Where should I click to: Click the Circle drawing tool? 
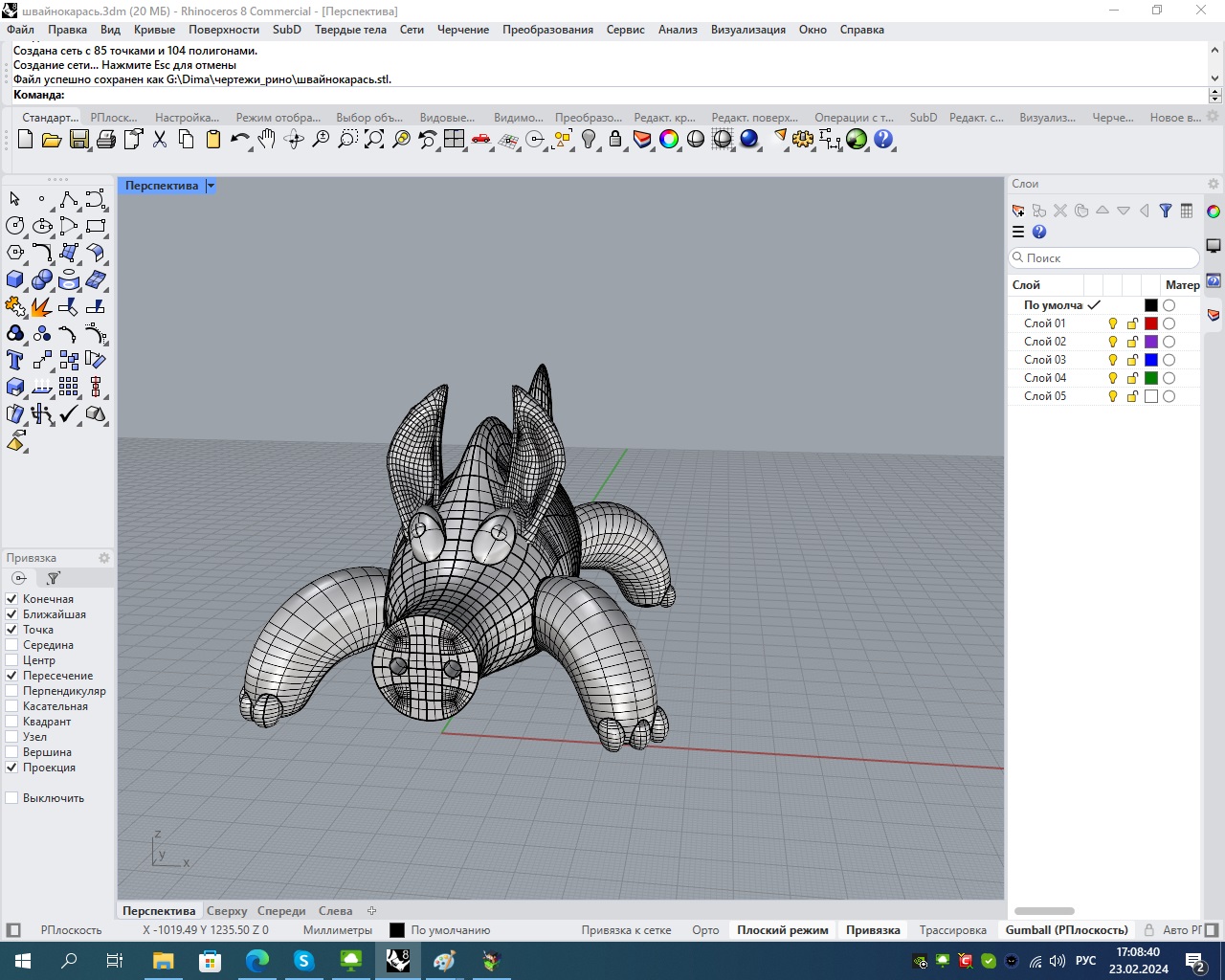(15, 226)
